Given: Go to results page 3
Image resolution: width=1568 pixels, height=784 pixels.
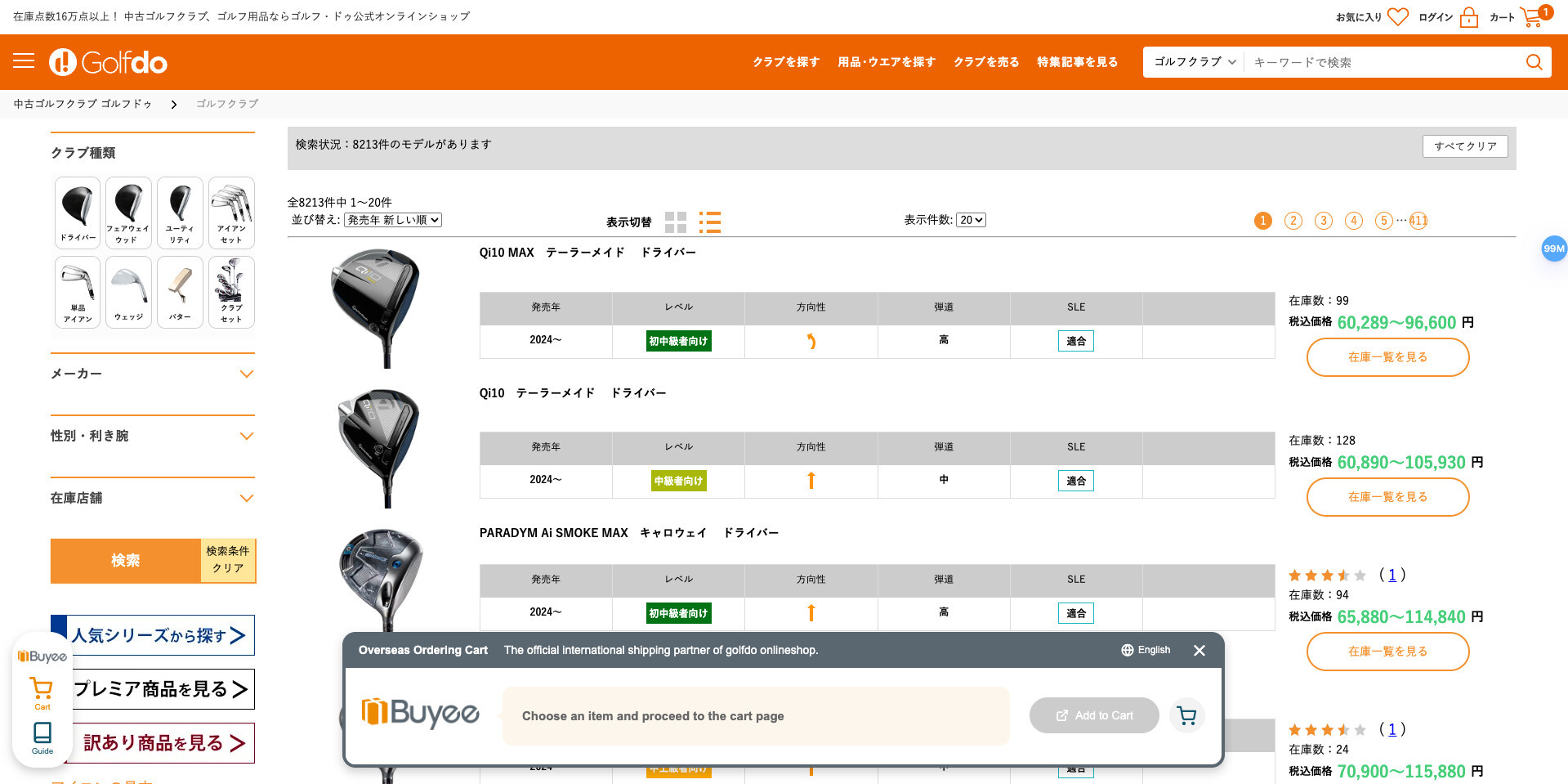Looking at the screenshot, I should coord(1323,221).
